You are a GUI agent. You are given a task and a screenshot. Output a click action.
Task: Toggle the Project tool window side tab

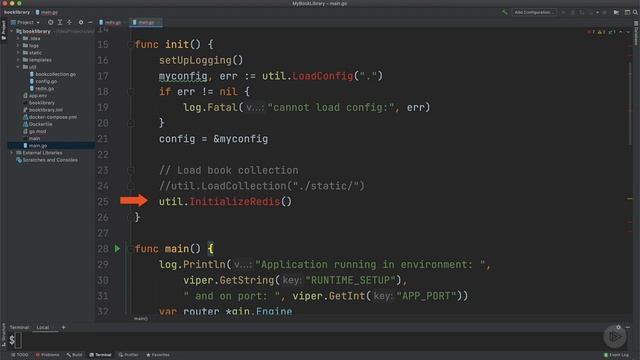tap(3, 30)
